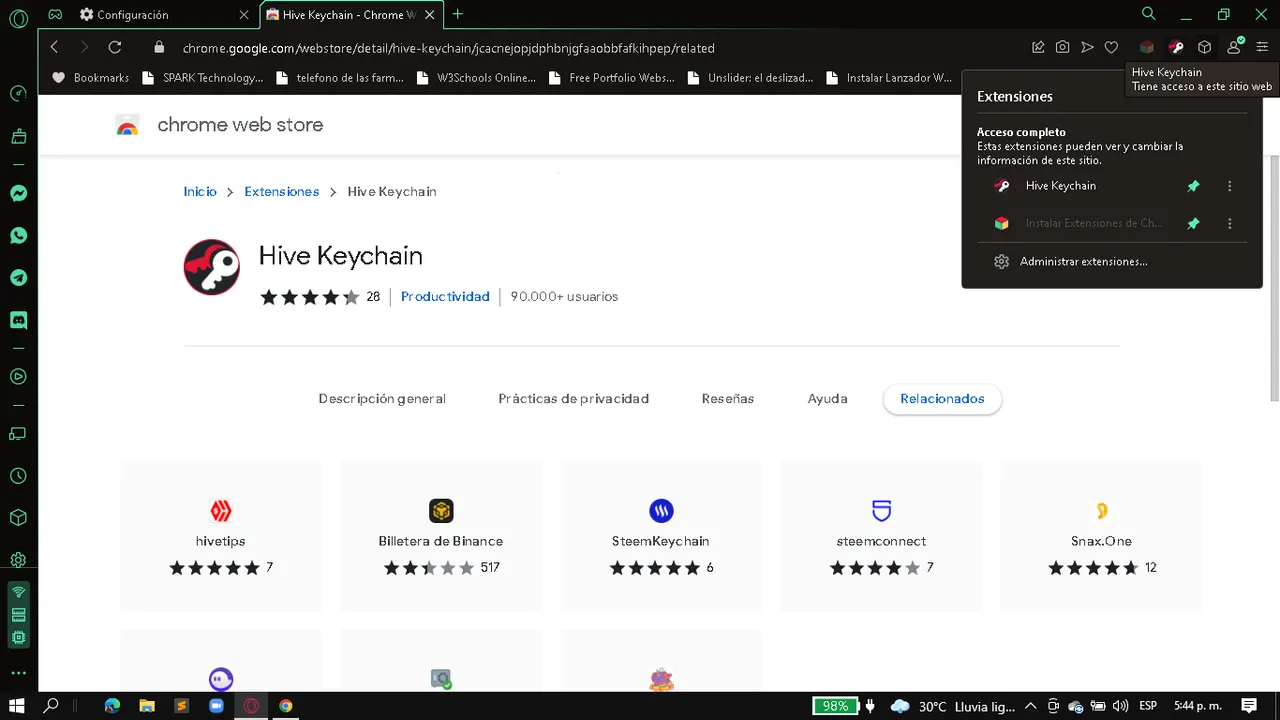Open the Opera GX main menu logo
Image resolution: width=1280 pixels, height=720 pixels.
coord(18,18)
